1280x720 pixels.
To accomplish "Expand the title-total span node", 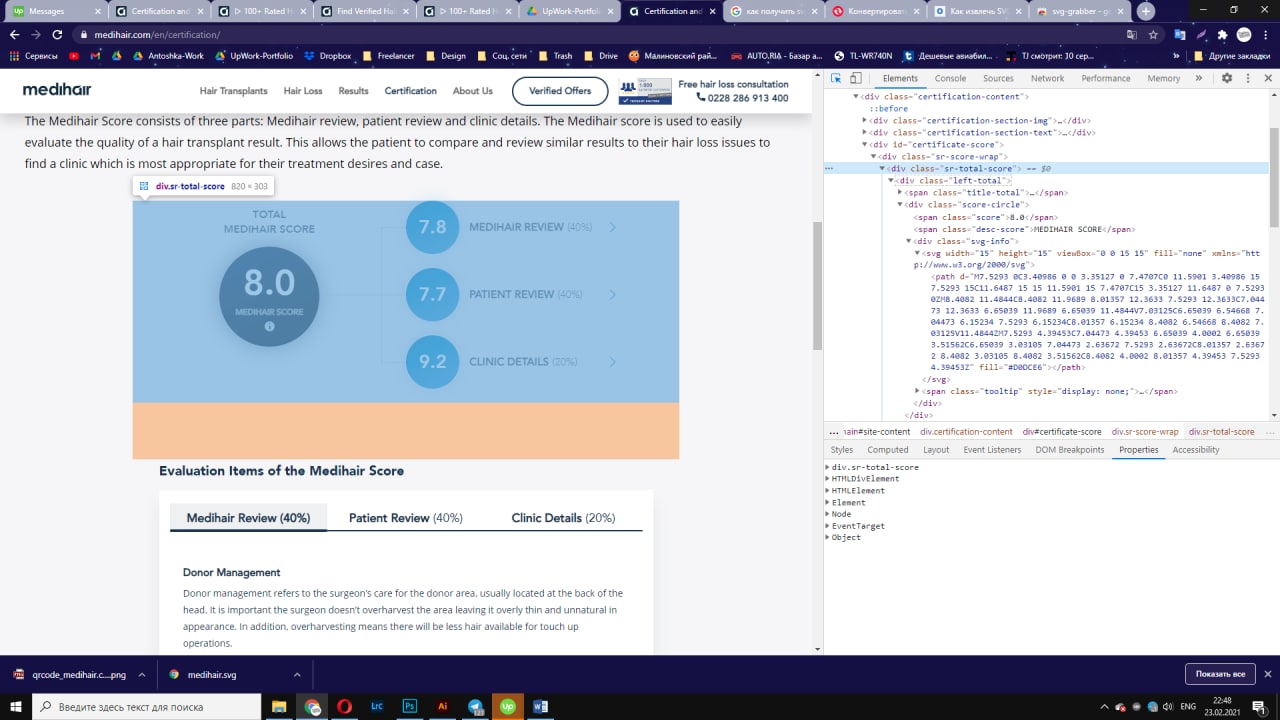I will [x=900, y=192].
